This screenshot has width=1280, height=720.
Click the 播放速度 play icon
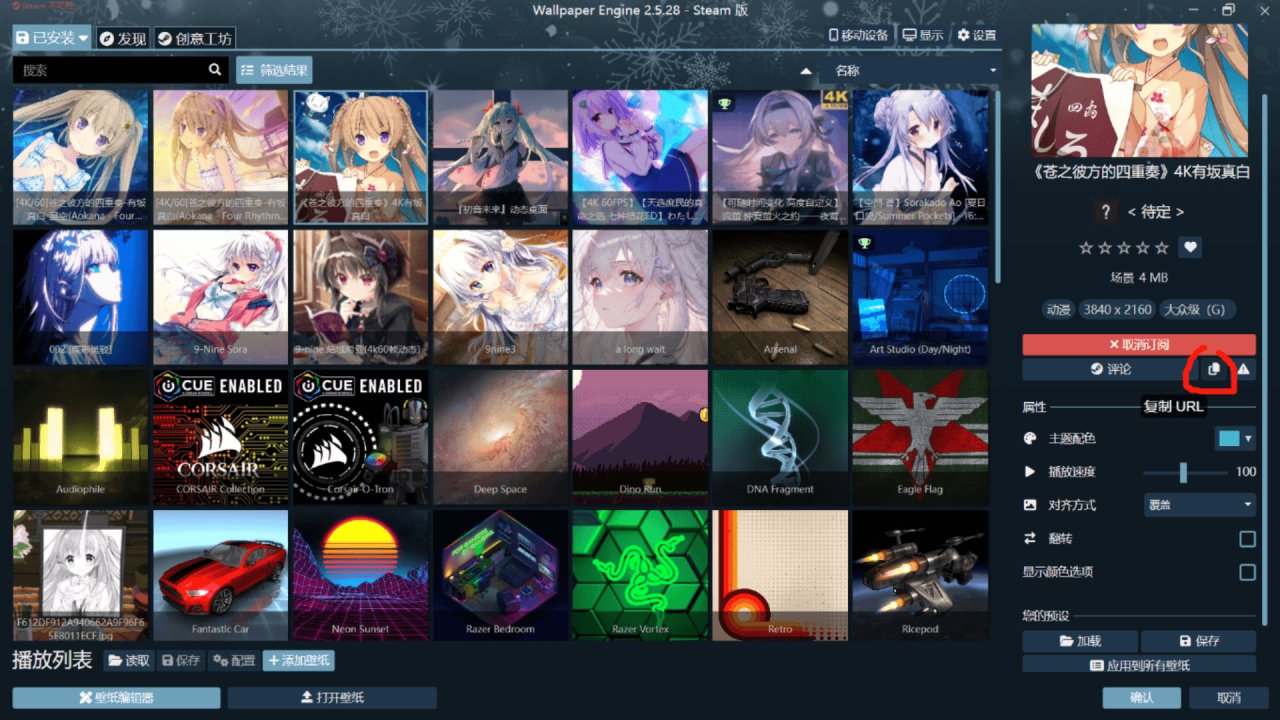(x=1030, y=472)
